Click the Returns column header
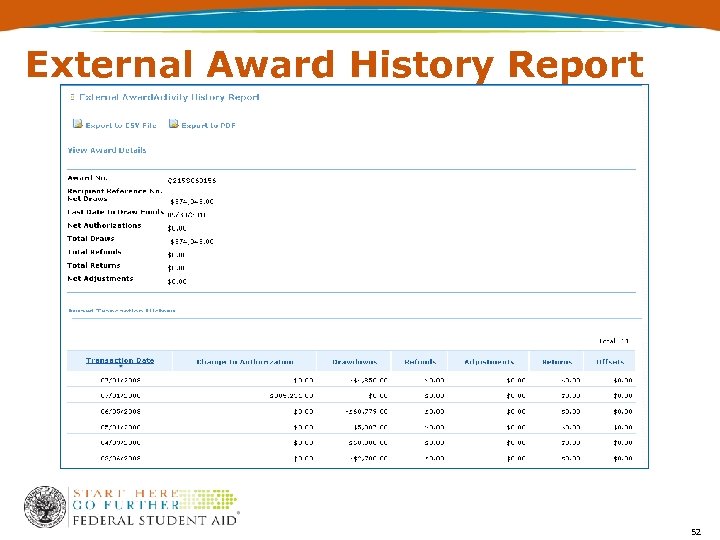The width and height of the screenshot is (720, 540). pos(557,362)
